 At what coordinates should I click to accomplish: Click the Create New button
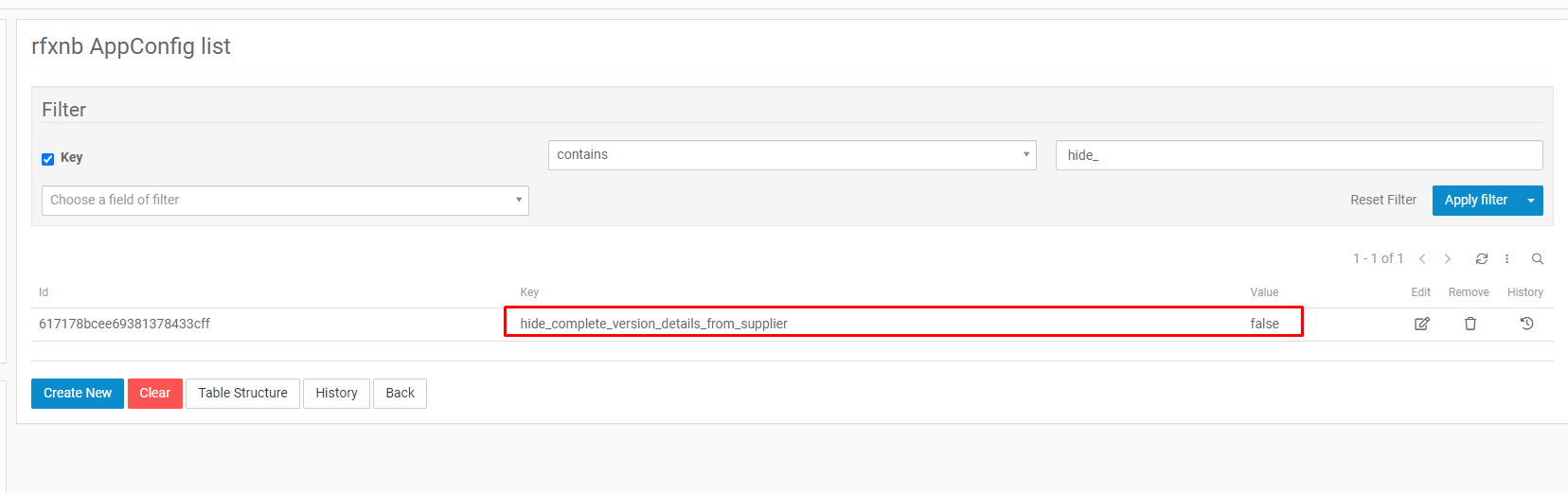[x=78, y=394]
